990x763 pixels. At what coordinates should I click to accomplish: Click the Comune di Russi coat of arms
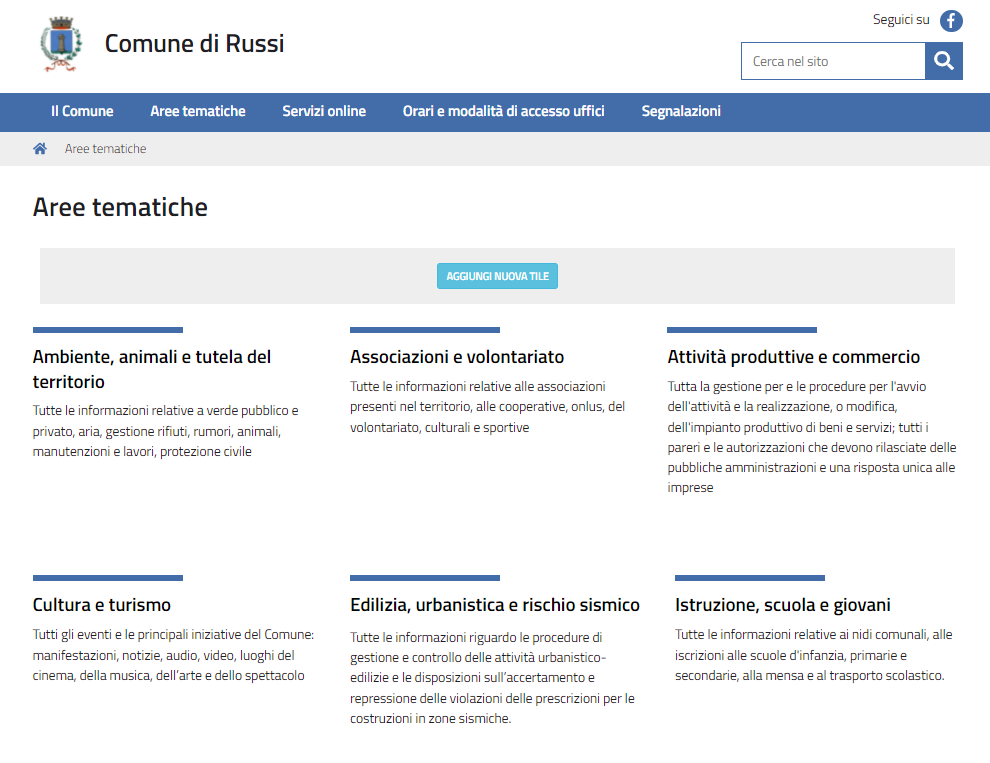point(60,45)
